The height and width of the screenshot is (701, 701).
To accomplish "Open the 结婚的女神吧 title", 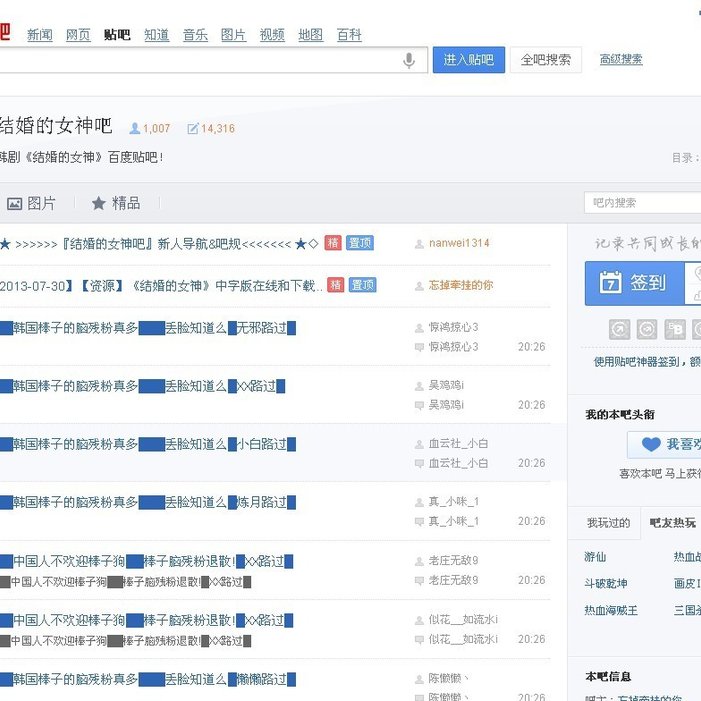I will [56, 126].
